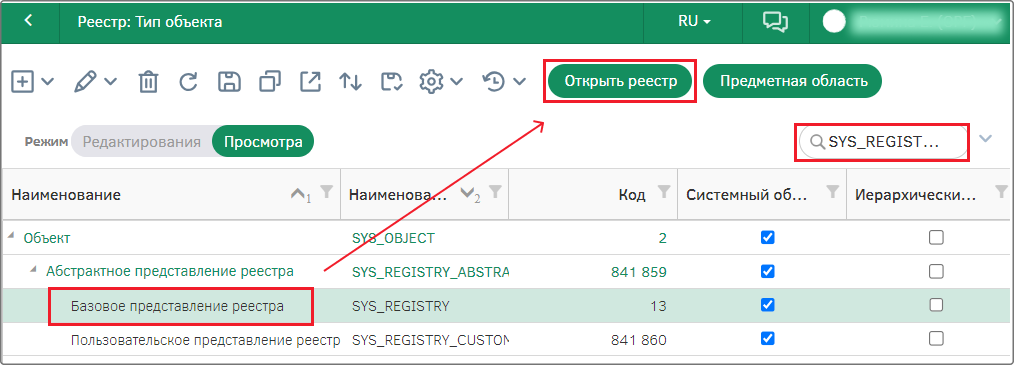Screen dimensions: 1014x365
Task: Filter the first Наименование column
Action: [327, 191]
